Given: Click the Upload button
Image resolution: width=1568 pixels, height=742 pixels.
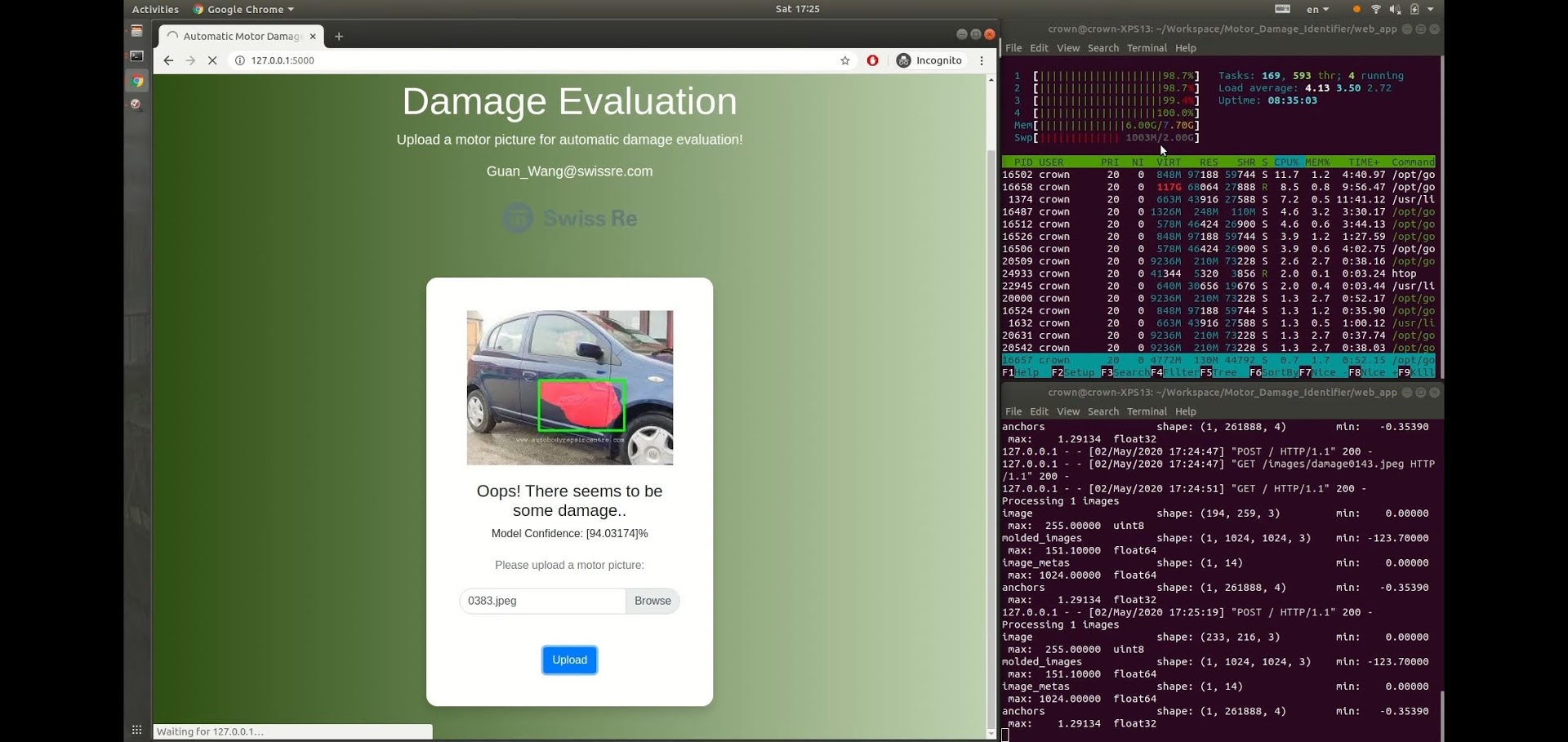Looking at the screenshot, I should pos(569,660).
